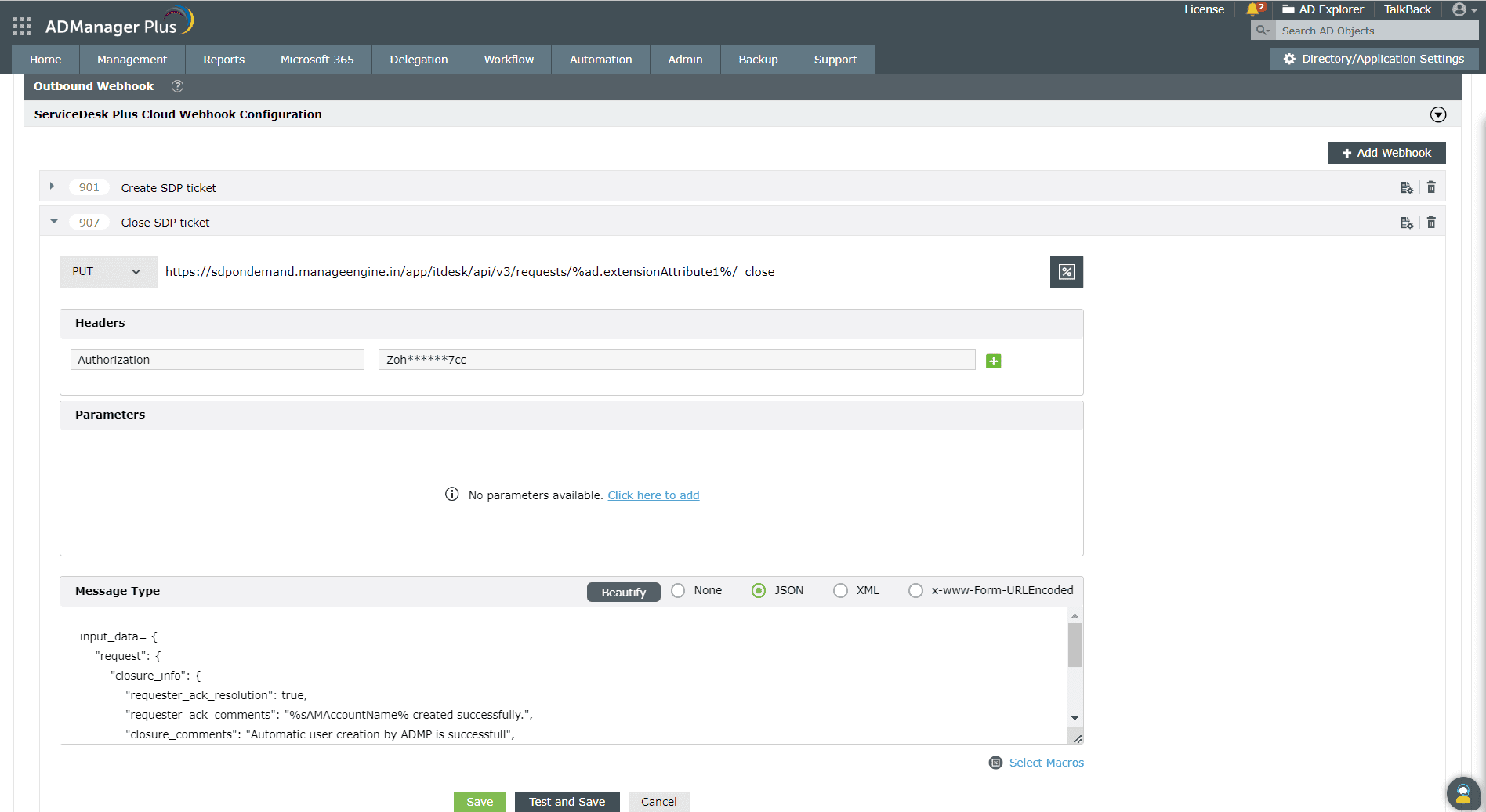Image resolution: width=1486 pixels, height=812 pixels.
Task: Click the Select Macros icon below the message box
Action: 996,762
